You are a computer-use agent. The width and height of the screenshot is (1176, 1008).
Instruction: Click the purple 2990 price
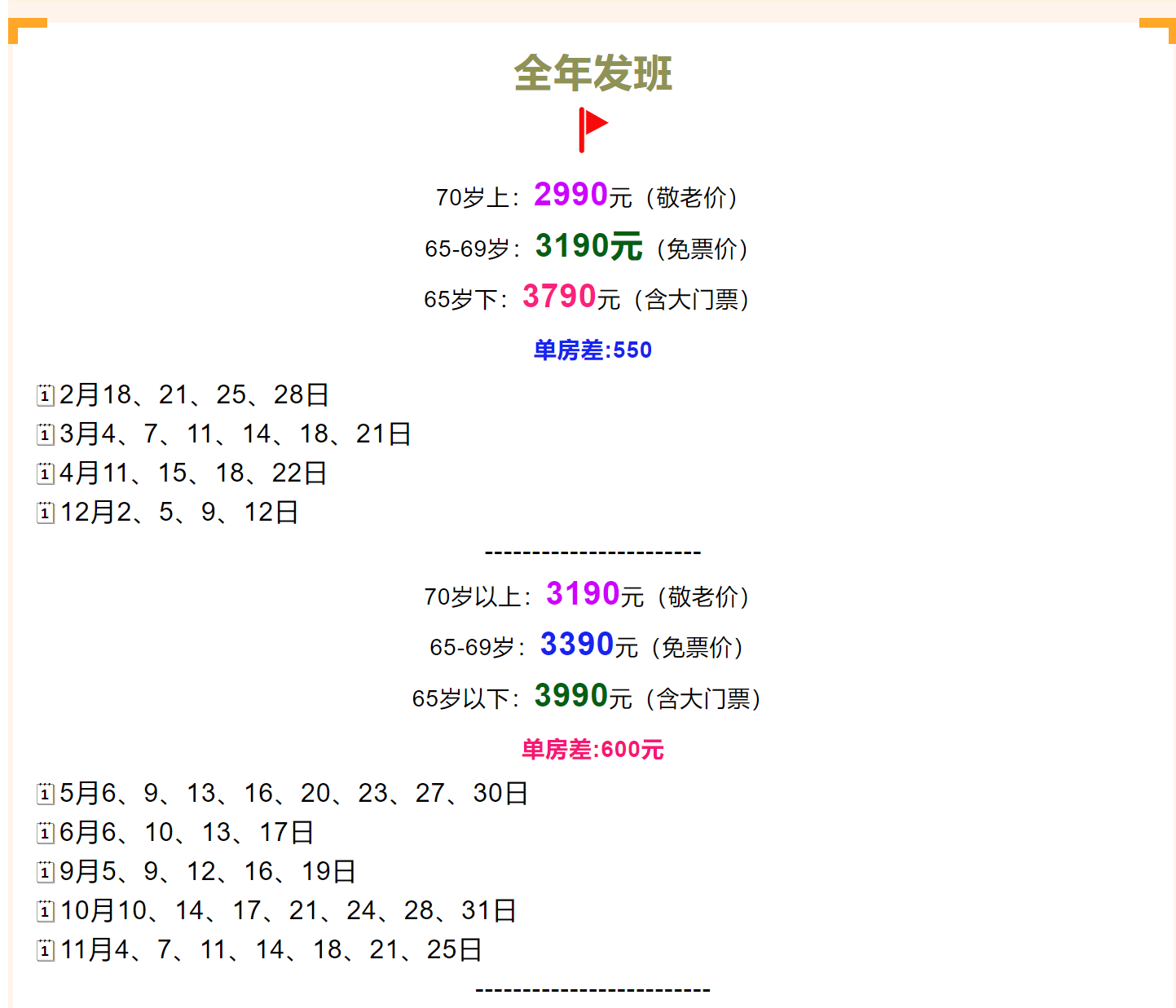[x=570, y=195]
